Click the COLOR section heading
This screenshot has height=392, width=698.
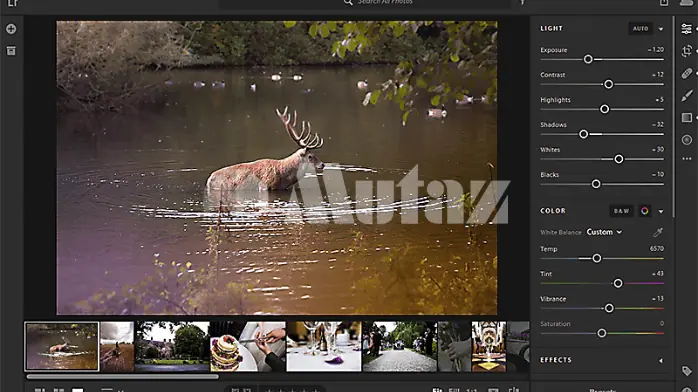[553, 211]
